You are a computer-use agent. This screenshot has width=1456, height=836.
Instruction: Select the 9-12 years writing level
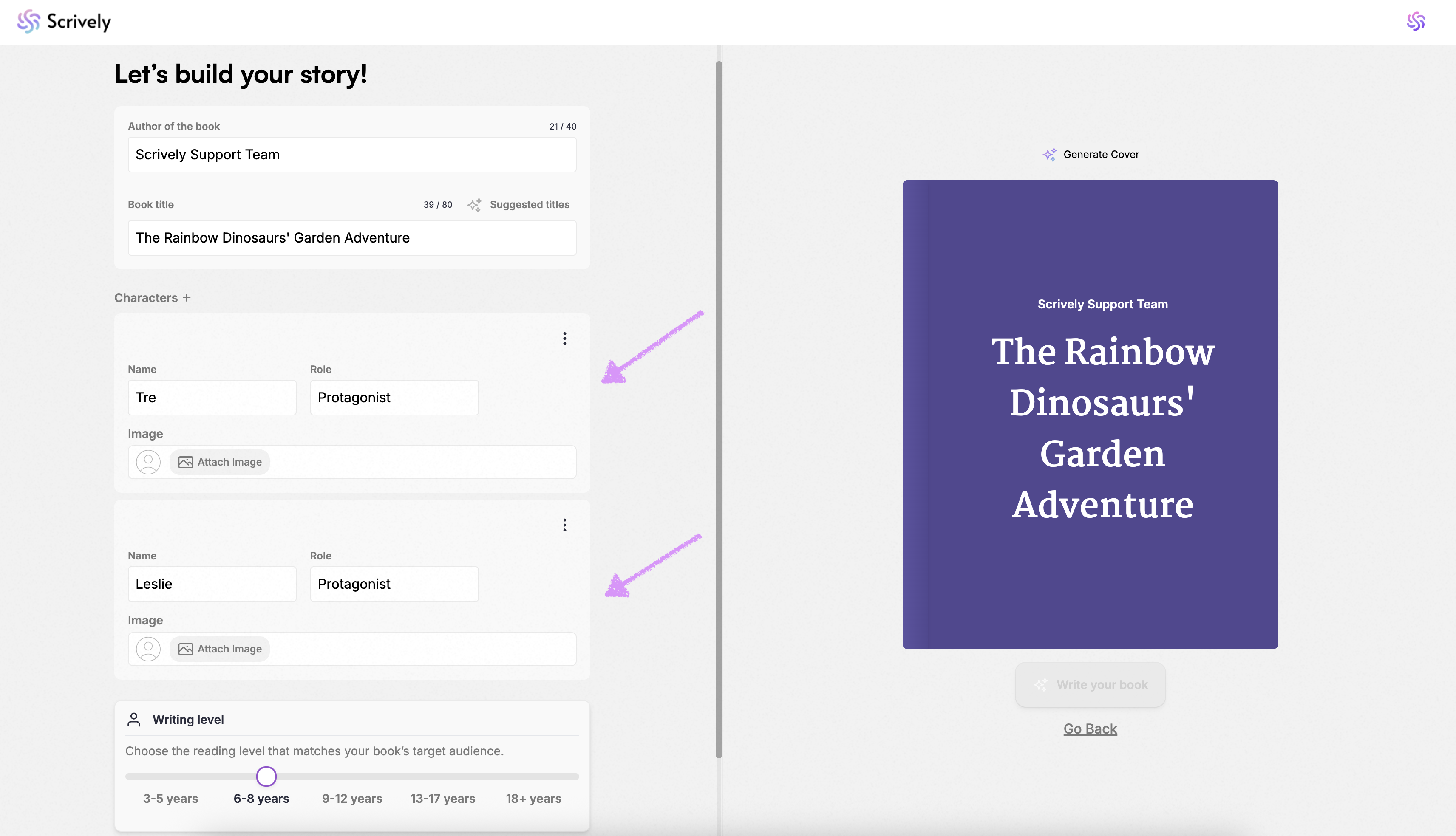(352, 798)
